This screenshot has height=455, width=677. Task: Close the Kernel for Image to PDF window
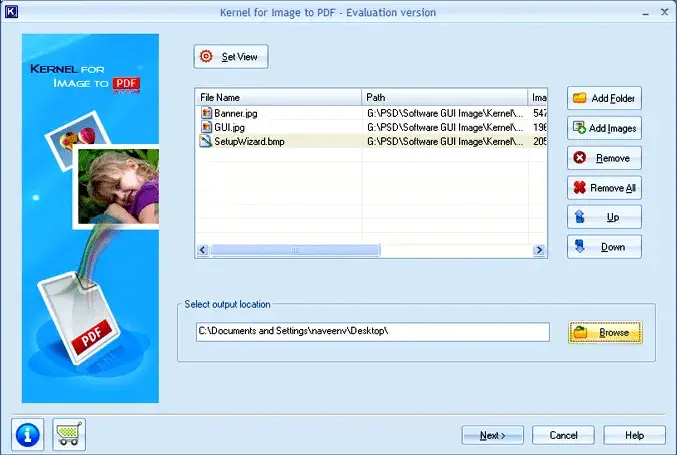click(x=664, y=12)
